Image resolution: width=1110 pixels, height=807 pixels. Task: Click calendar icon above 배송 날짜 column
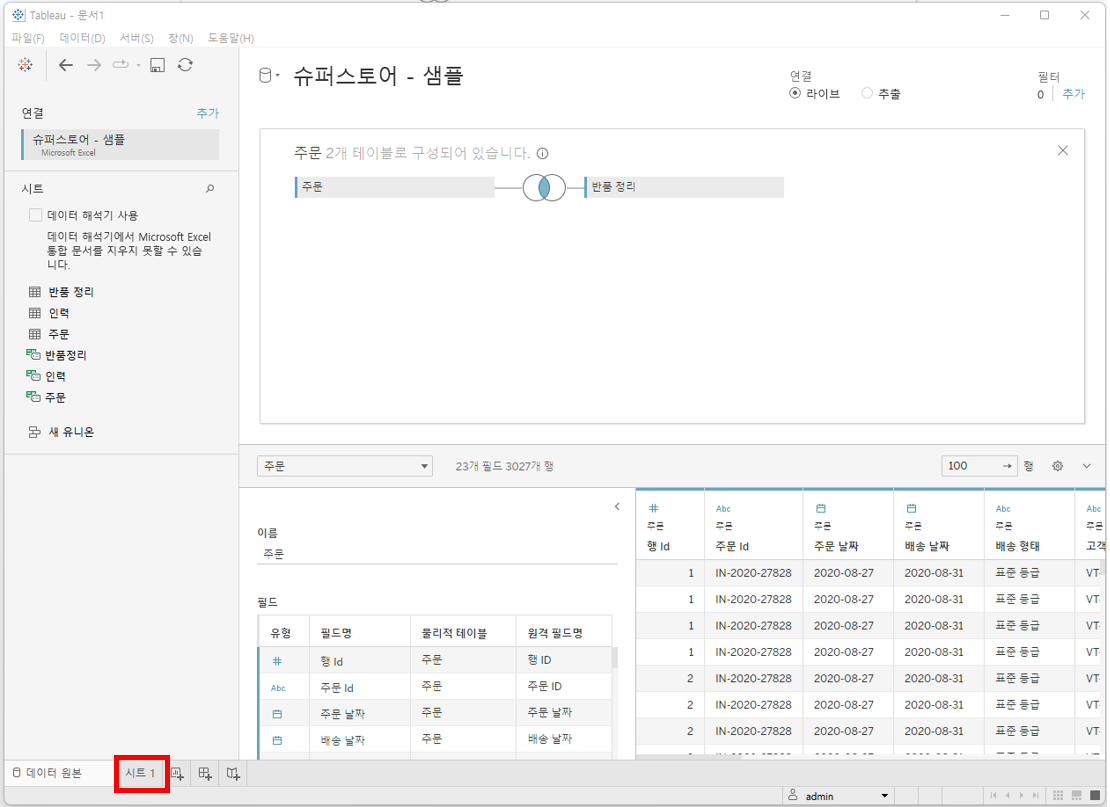(x=911, y=508)
